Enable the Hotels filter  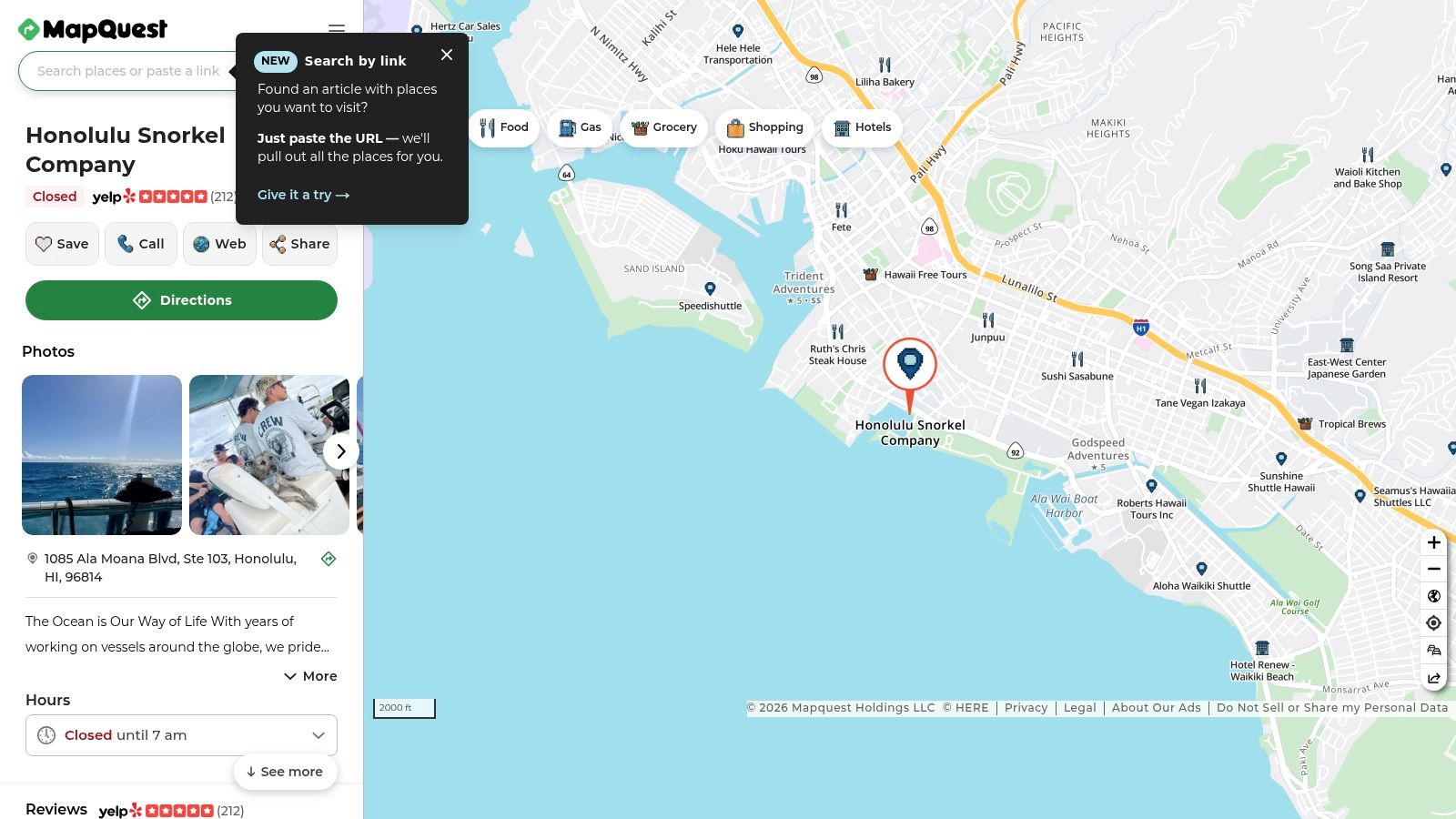861,127
